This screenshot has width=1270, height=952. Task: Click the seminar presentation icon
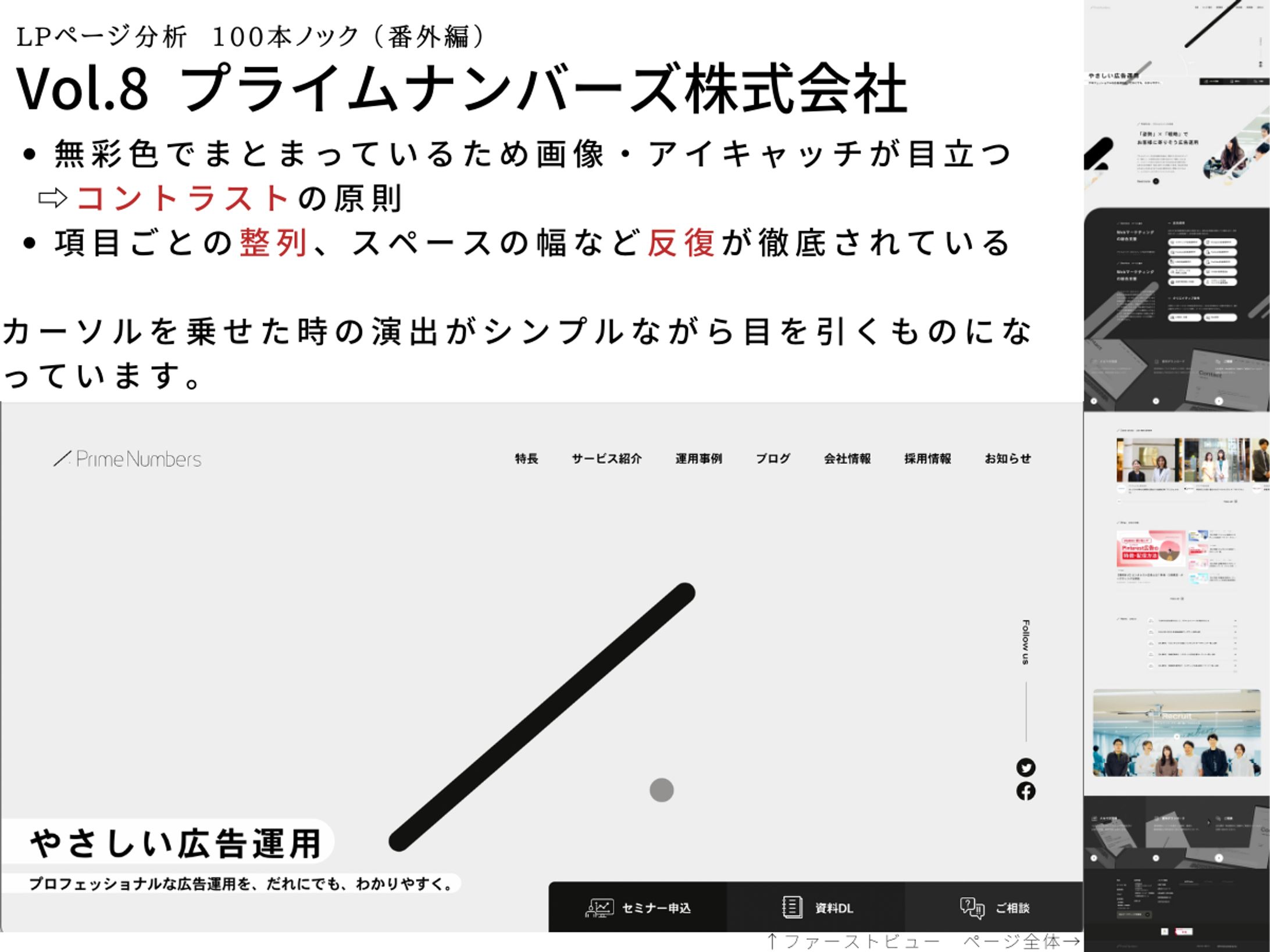[599, 908]
